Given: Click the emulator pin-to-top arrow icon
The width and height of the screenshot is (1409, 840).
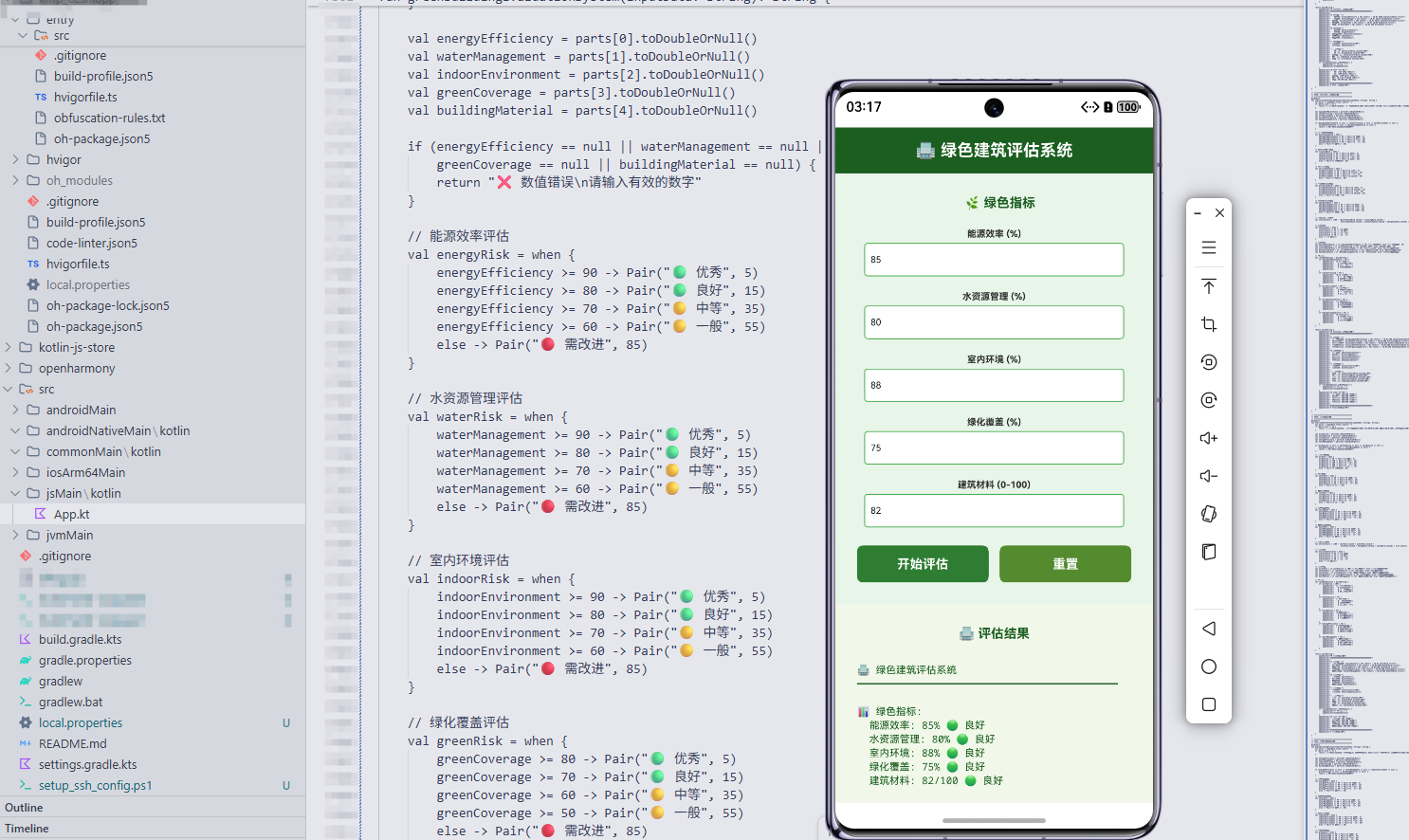Looking at the screenshot, I should [x=1208, y=286].
